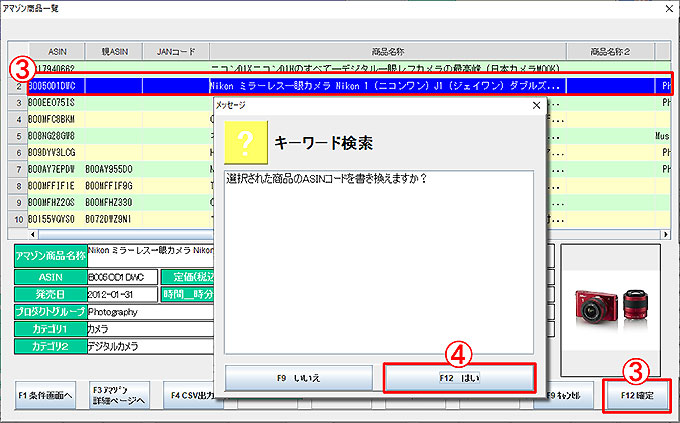Click parent ASIN cell B00AY955D0
680x423 pixels.
click(114, 169)
